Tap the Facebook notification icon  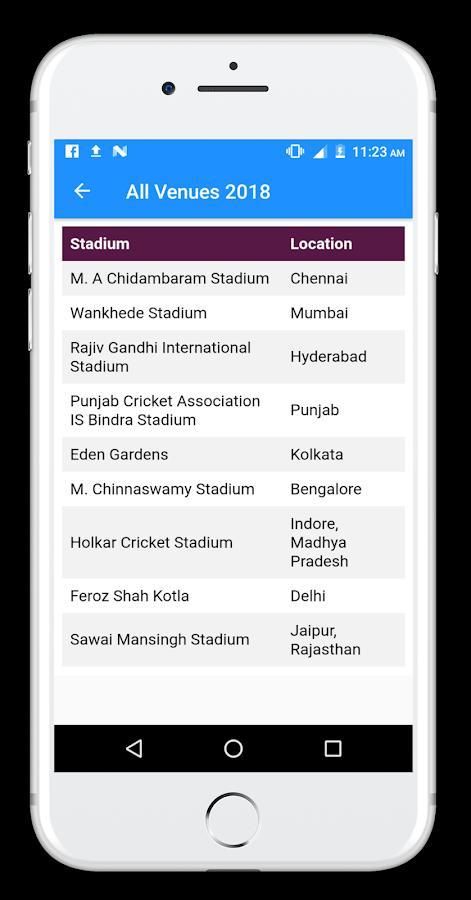pyautogui.click(x=72, y=152)
